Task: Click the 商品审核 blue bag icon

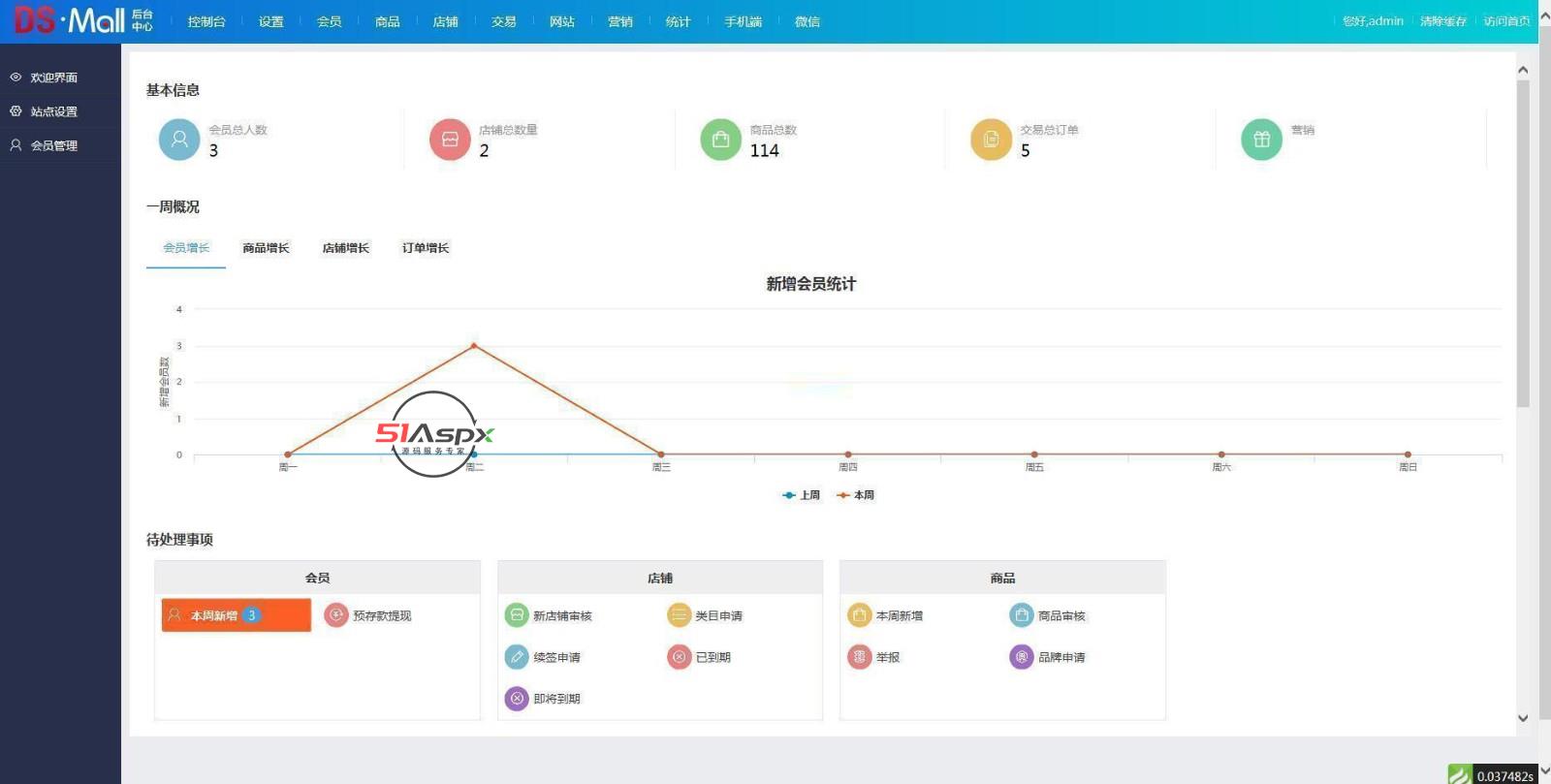Action: pyautogui.click(x=1022, y=614)
